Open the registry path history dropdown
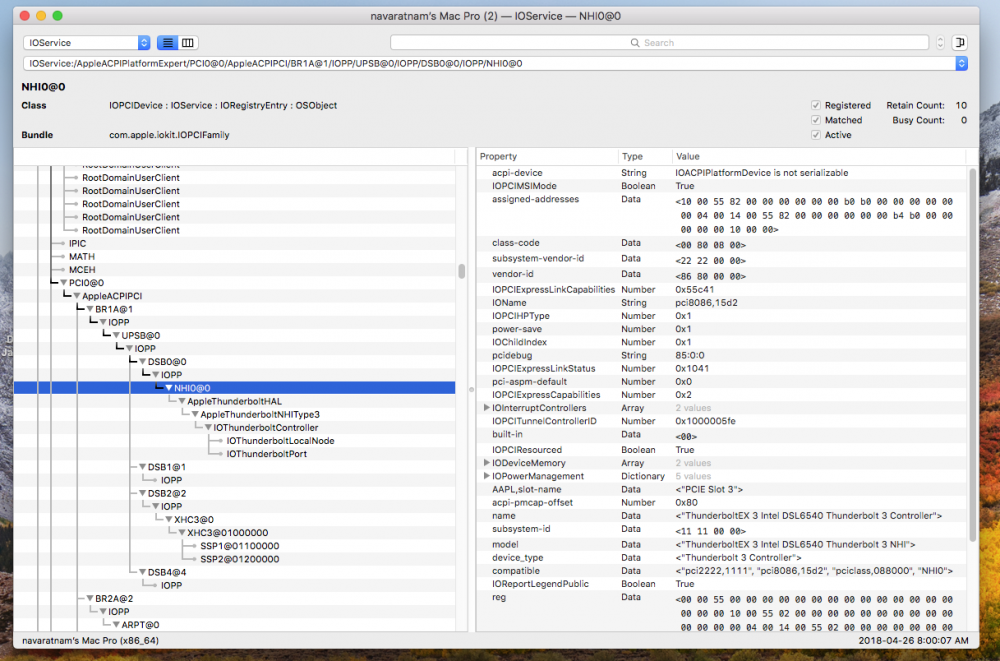 coord(961,63)
